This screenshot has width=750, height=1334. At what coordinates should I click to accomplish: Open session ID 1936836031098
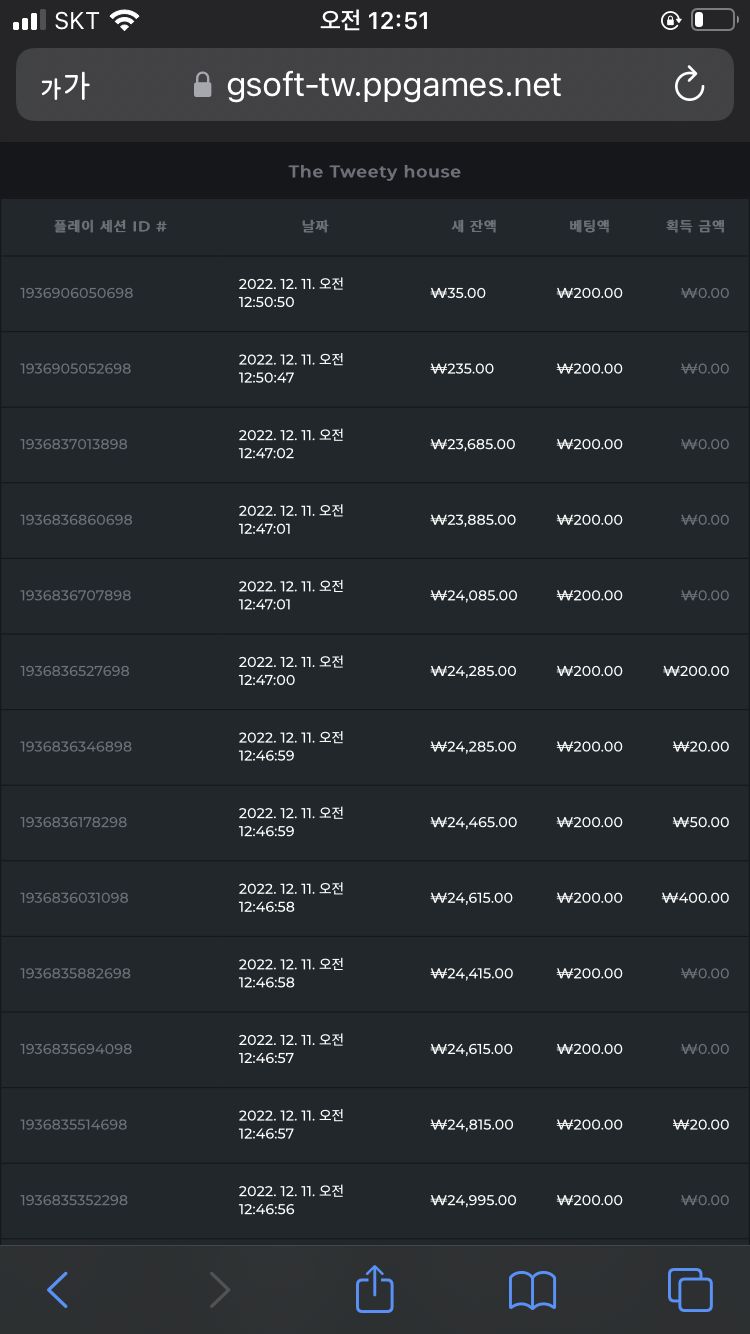click(x=75, y=898)
